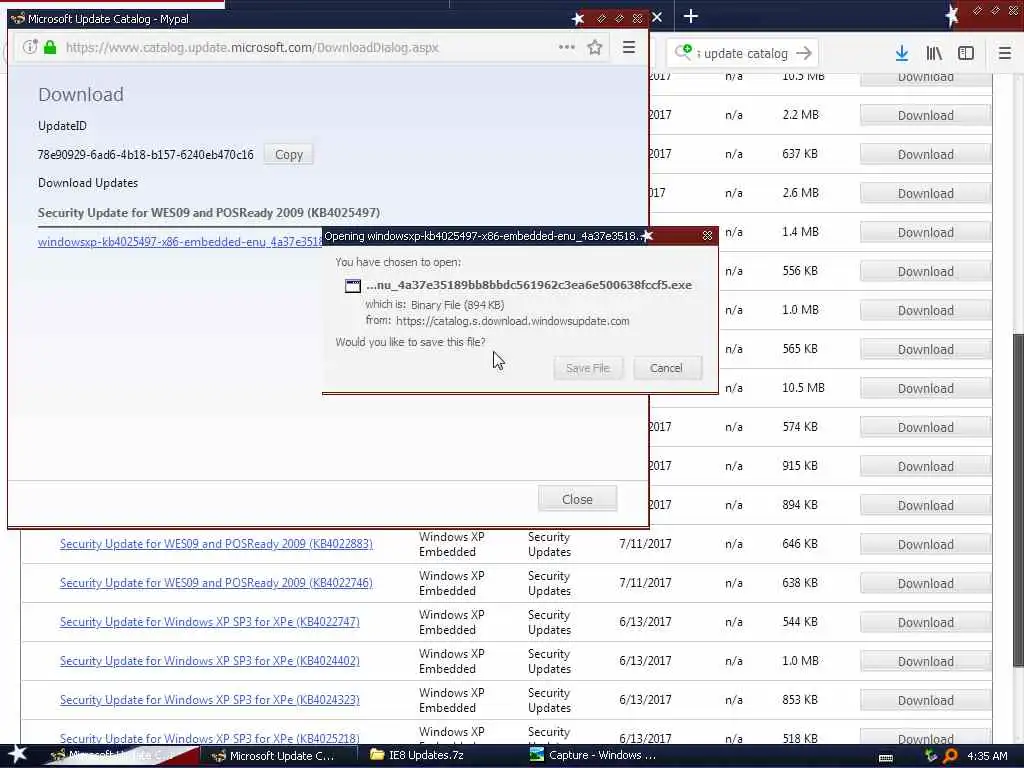The height and width of the screenshot is (768, 1024).
Task: Download the 574 KB update
Action: tap(925, 428)
